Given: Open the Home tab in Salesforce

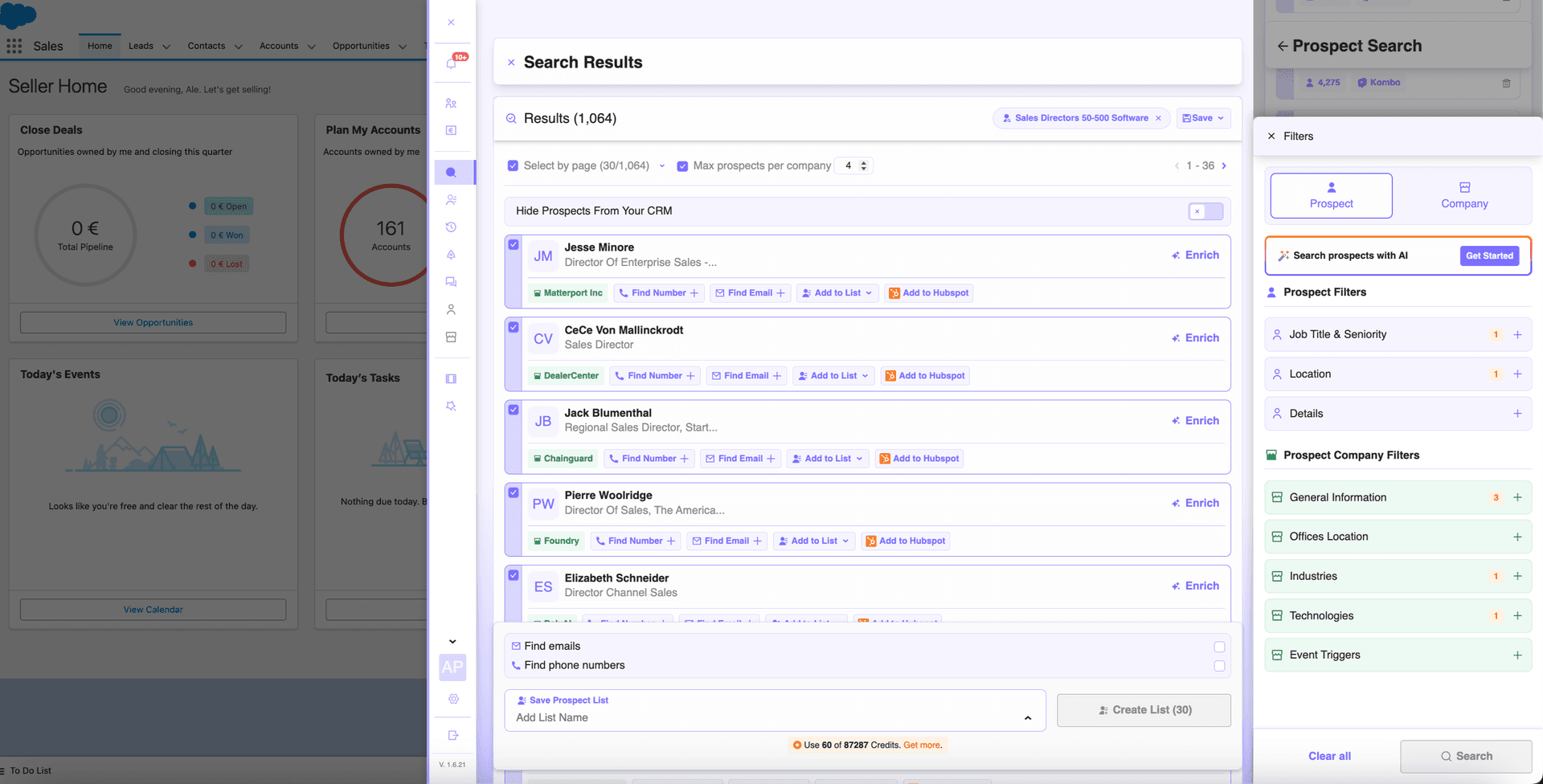Looking at the screenshot, I should pyautogui.click(x=100, y=46).
